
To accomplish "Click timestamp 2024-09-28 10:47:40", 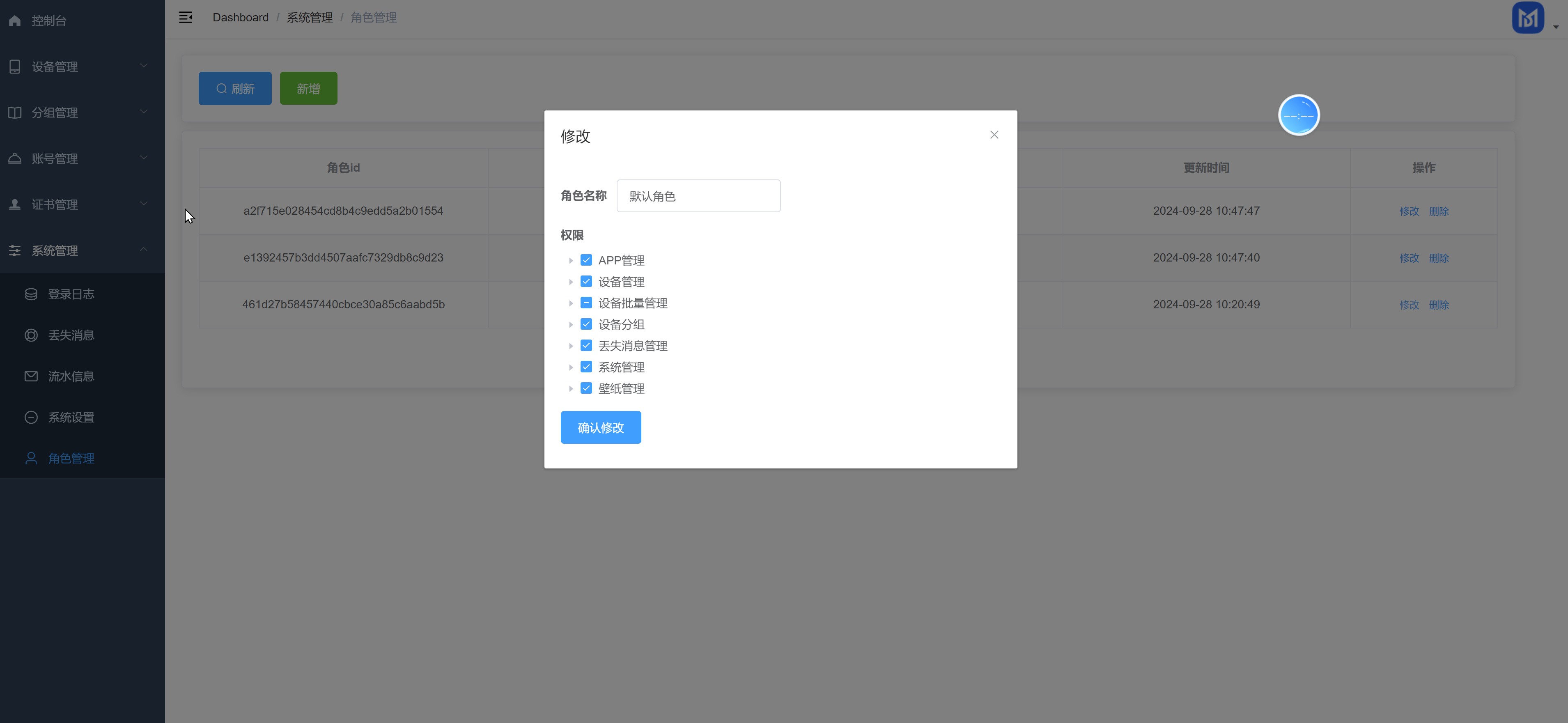I will (1206, 257).
